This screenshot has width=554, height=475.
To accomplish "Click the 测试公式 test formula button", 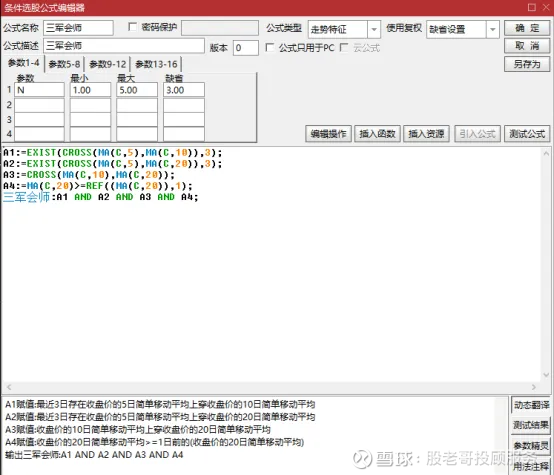I will pos(527,134).
